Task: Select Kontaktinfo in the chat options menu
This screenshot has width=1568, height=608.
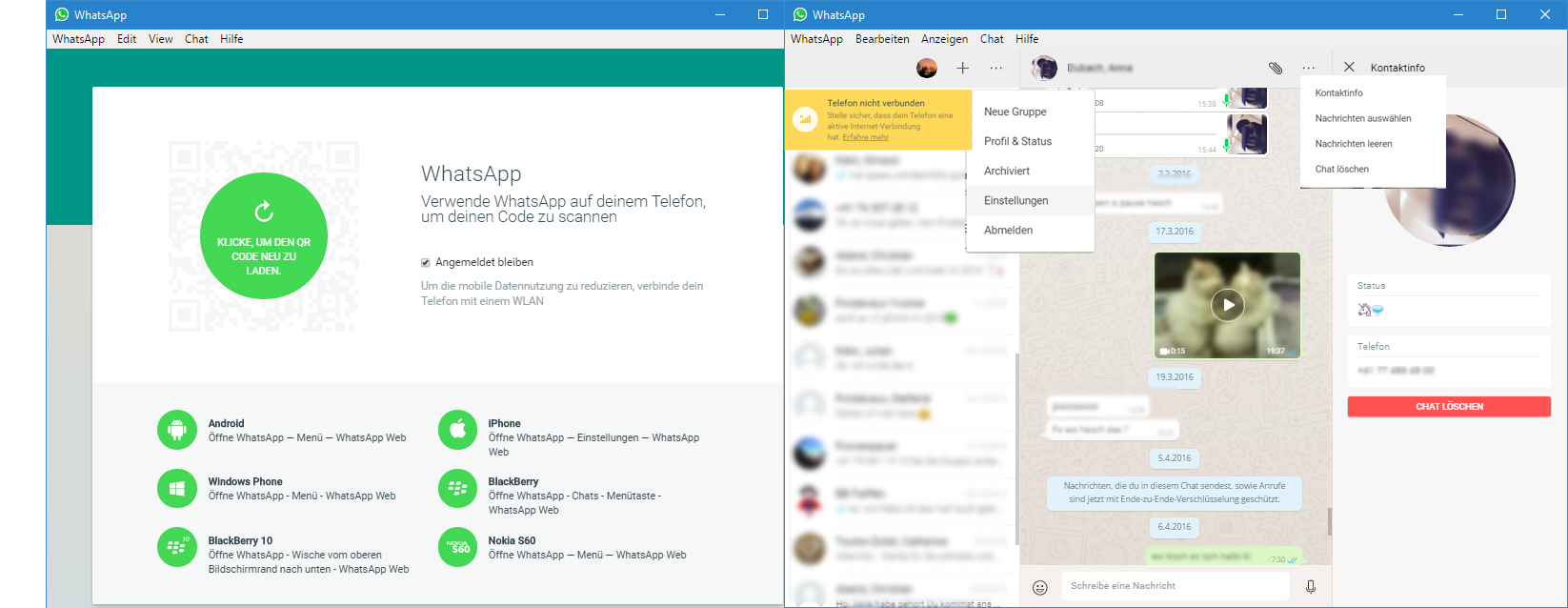Action: point(1373,93)
